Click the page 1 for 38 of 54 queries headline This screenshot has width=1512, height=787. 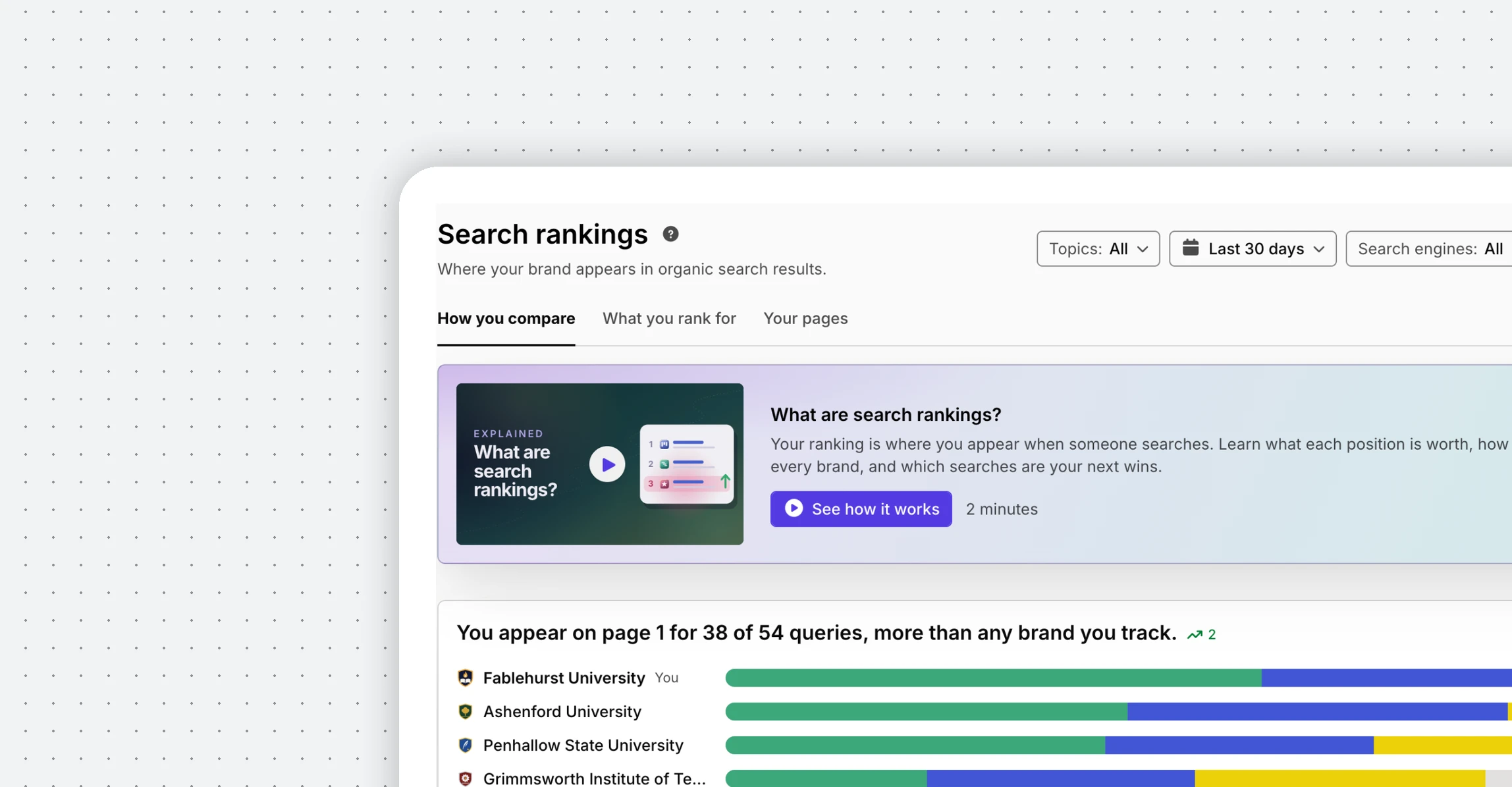(x=816, y=633)
